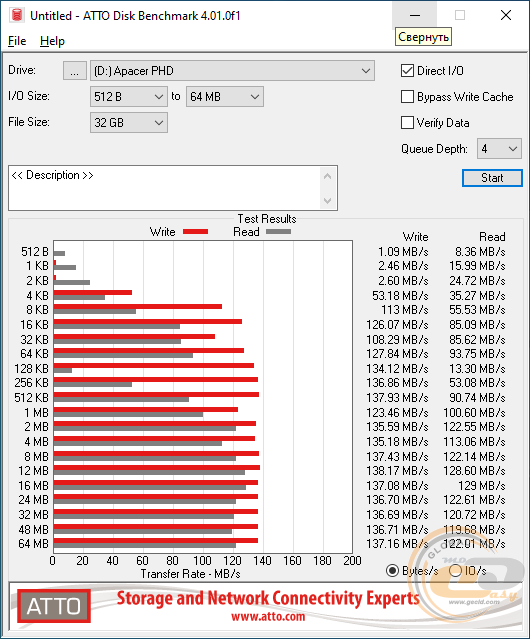Close the ATTO Disk Benchmark window
Viewport: 530px width, 639px height.
coord(506,15)
